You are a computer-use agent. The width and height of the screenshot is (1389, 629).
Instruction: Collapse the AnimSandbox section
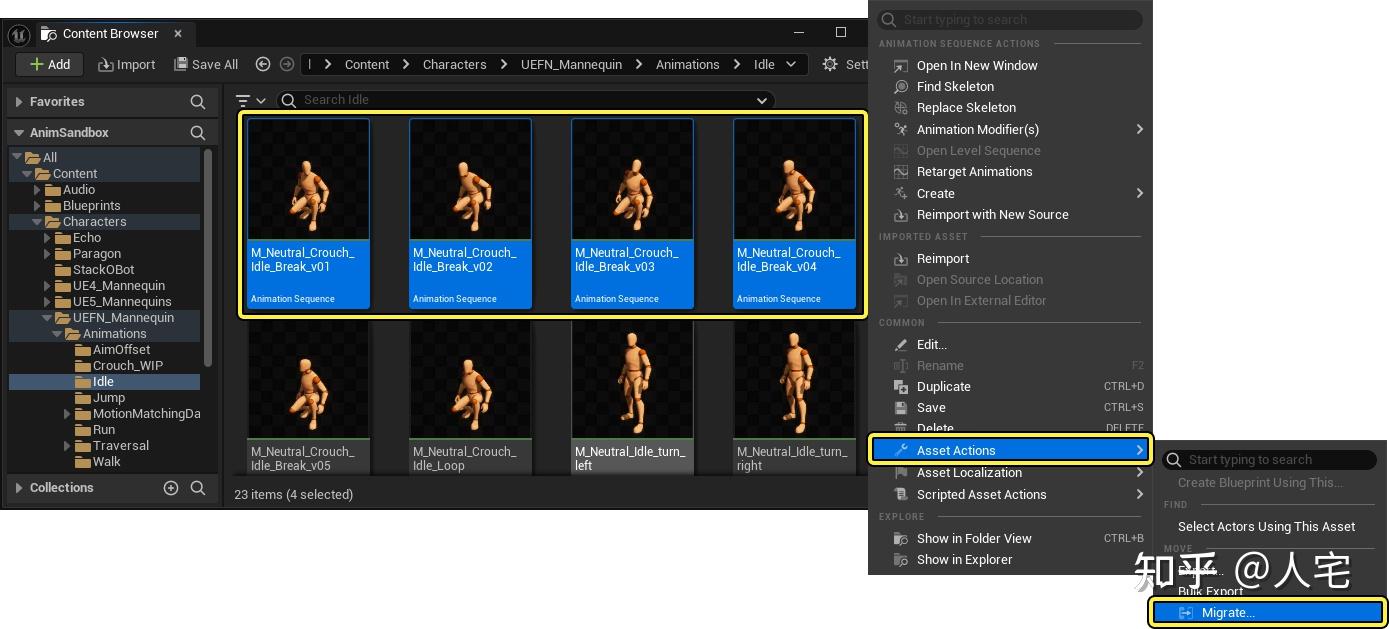pyautogui.click(x=19, y=133)
